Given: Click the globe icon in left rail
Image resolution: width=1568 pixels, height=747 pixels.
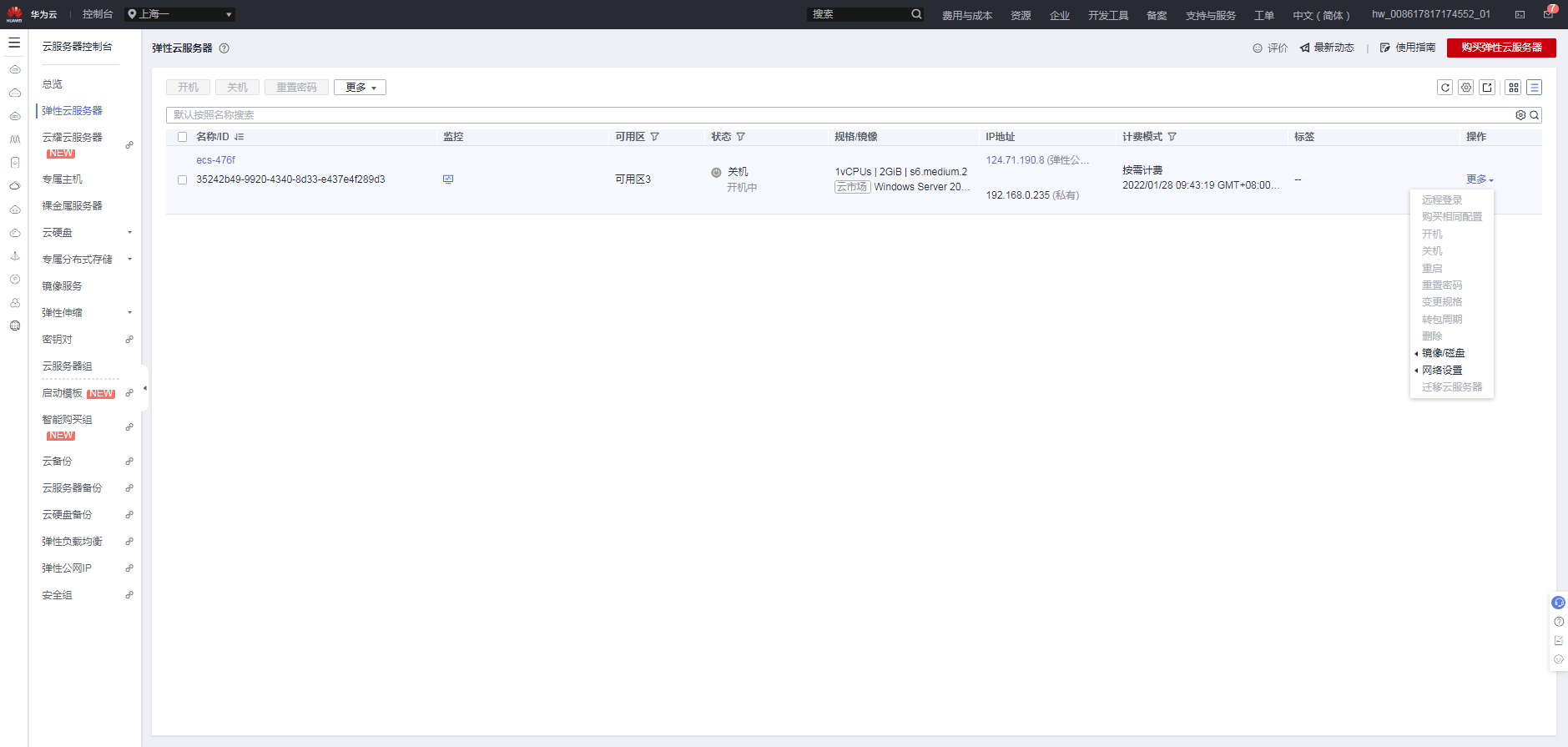Looking at the screenshot, I should tap(15, 326).
